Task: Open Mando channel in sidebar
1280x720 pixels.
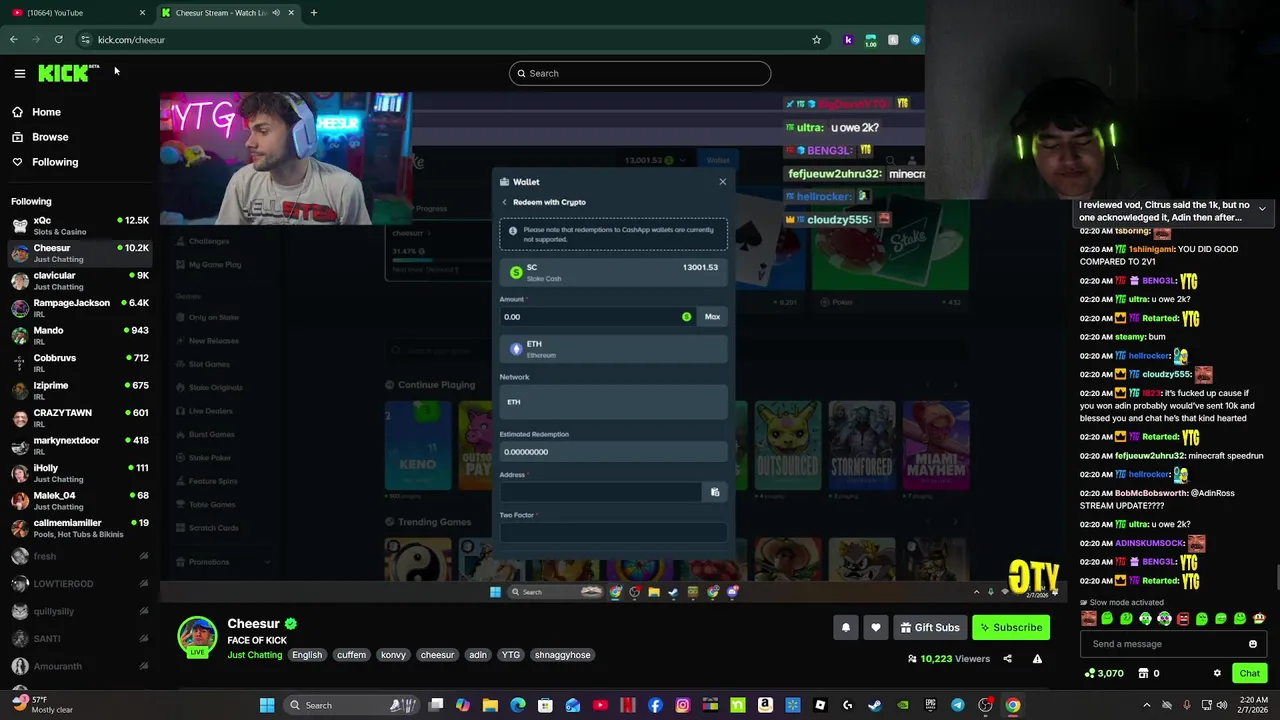Action: (x=78, y=335)
